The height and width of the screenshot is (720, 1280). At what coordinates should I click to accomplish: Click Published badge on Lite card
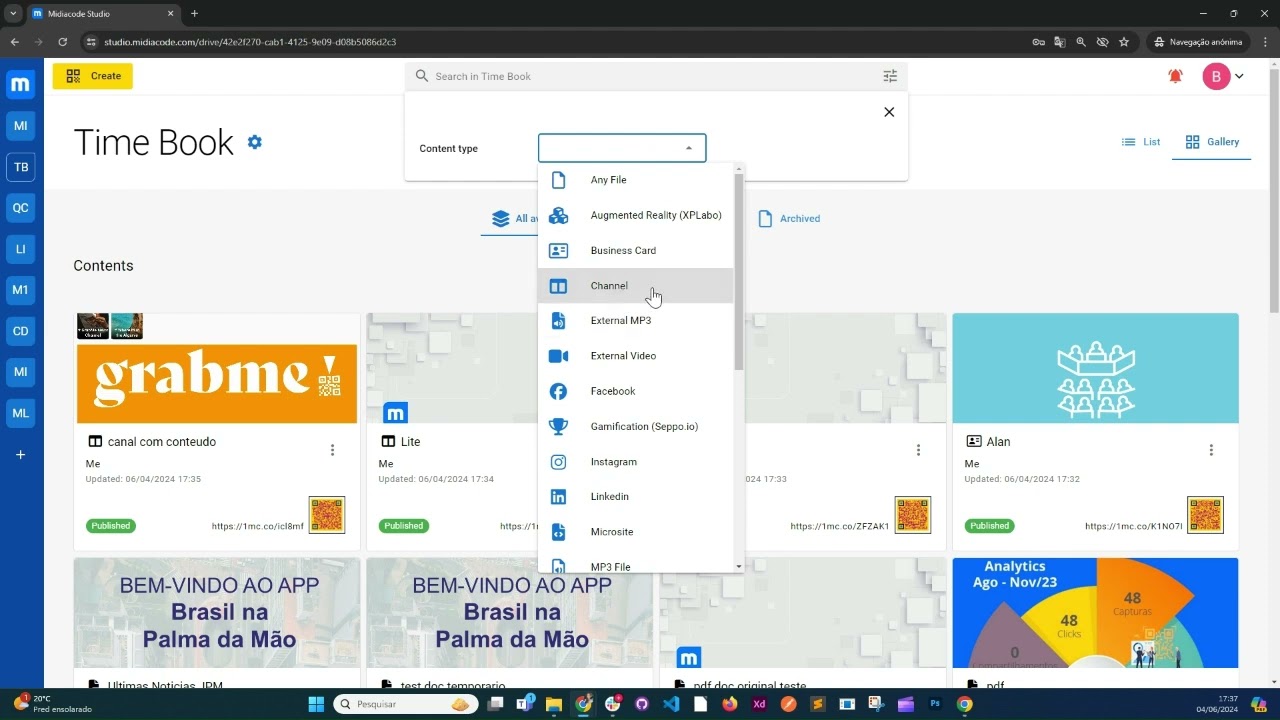coord(404,526)
